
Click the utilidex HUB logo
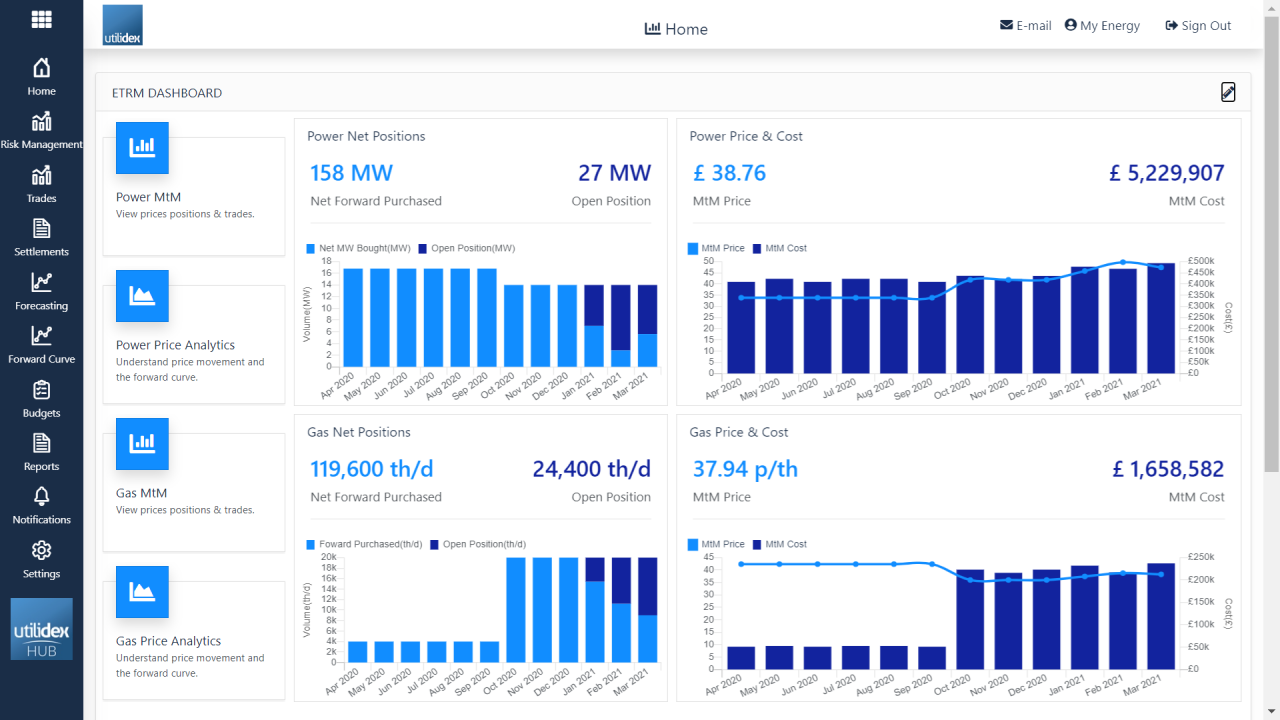(41, 628)
